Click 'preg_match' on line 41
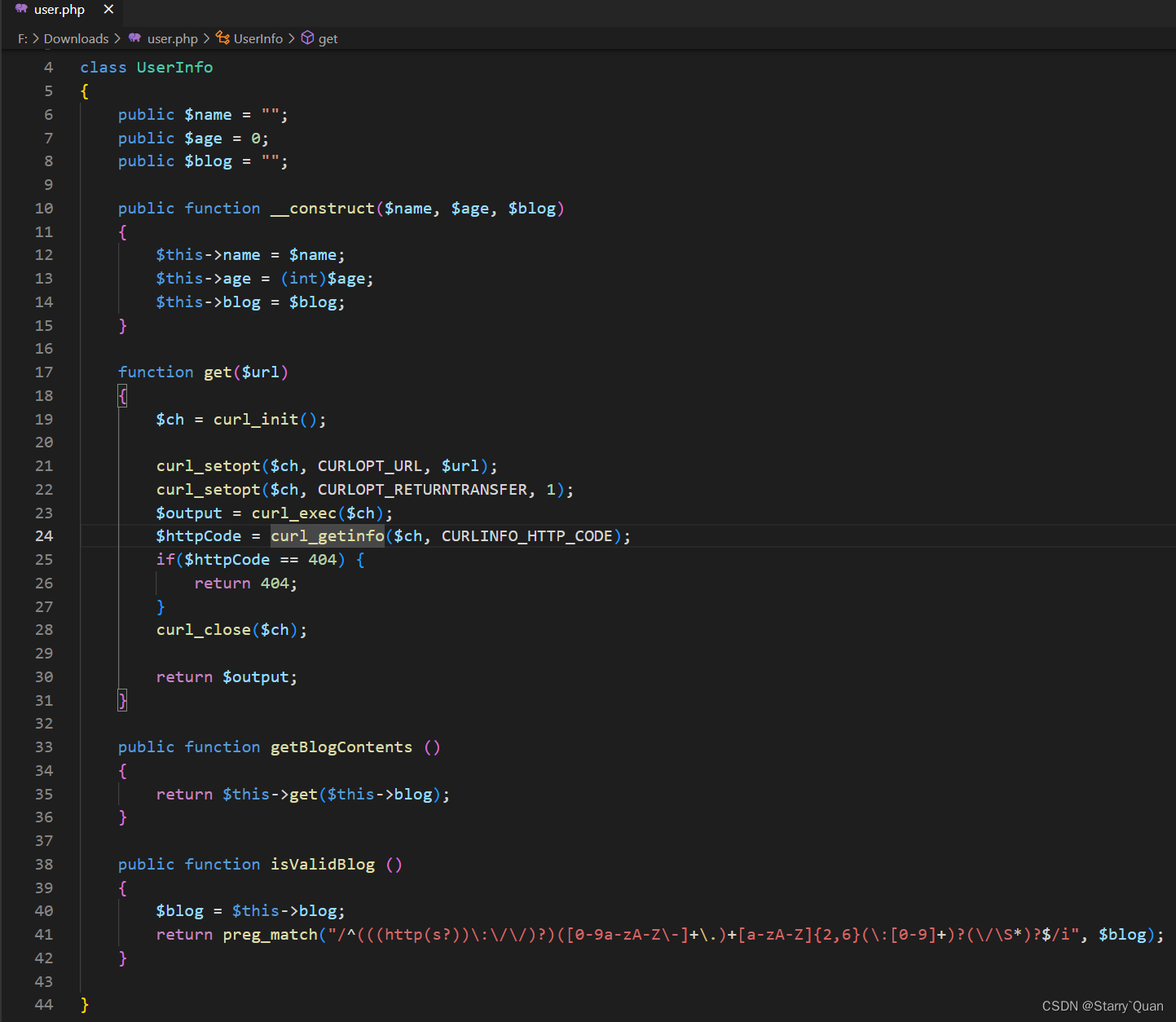This screenshot has height=1022, width=1176. tap(271, 935)
